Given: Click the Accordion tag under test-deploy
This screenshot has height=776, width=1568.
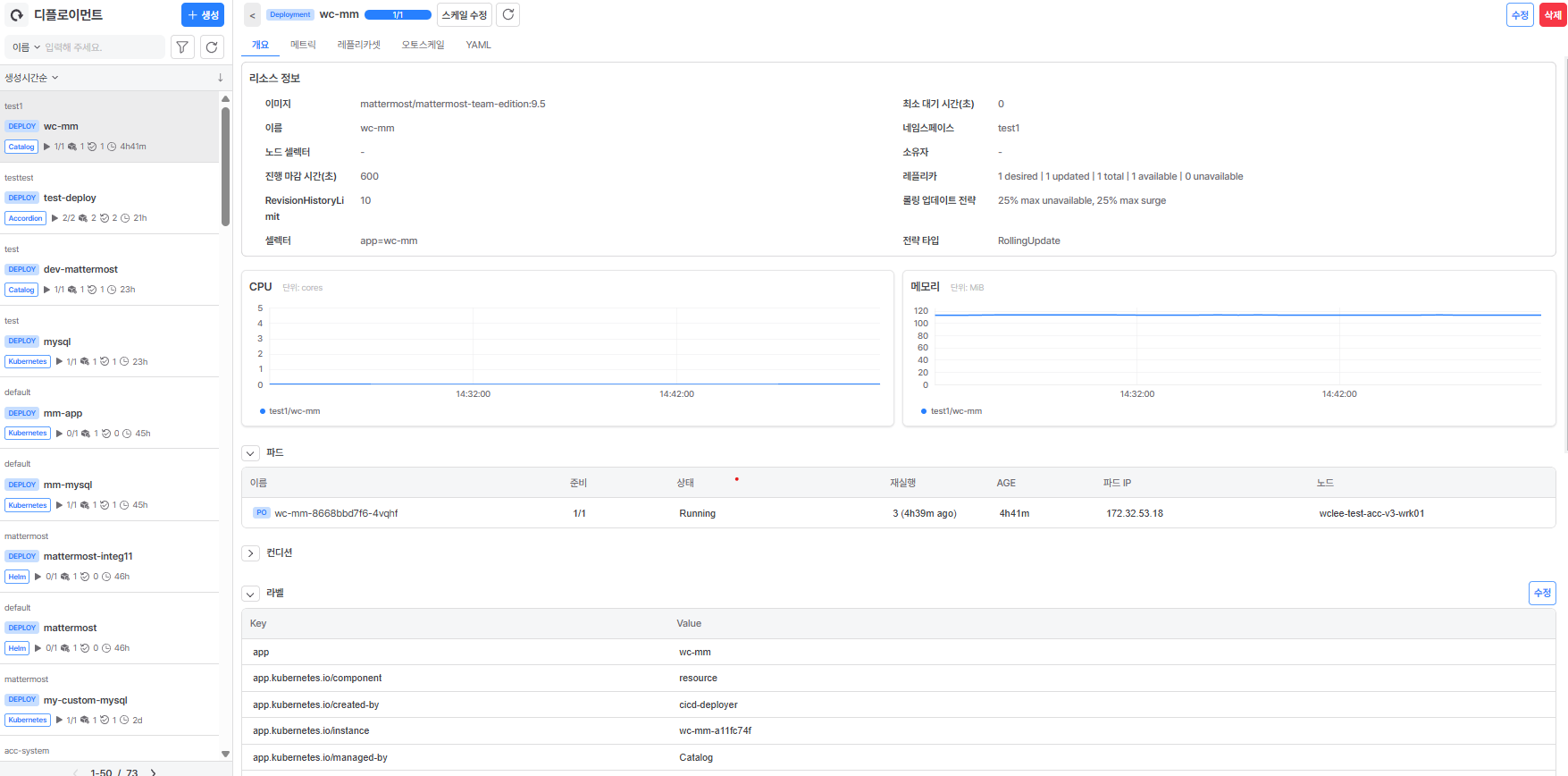Looking at the screenshot, I should coord(25,218).
